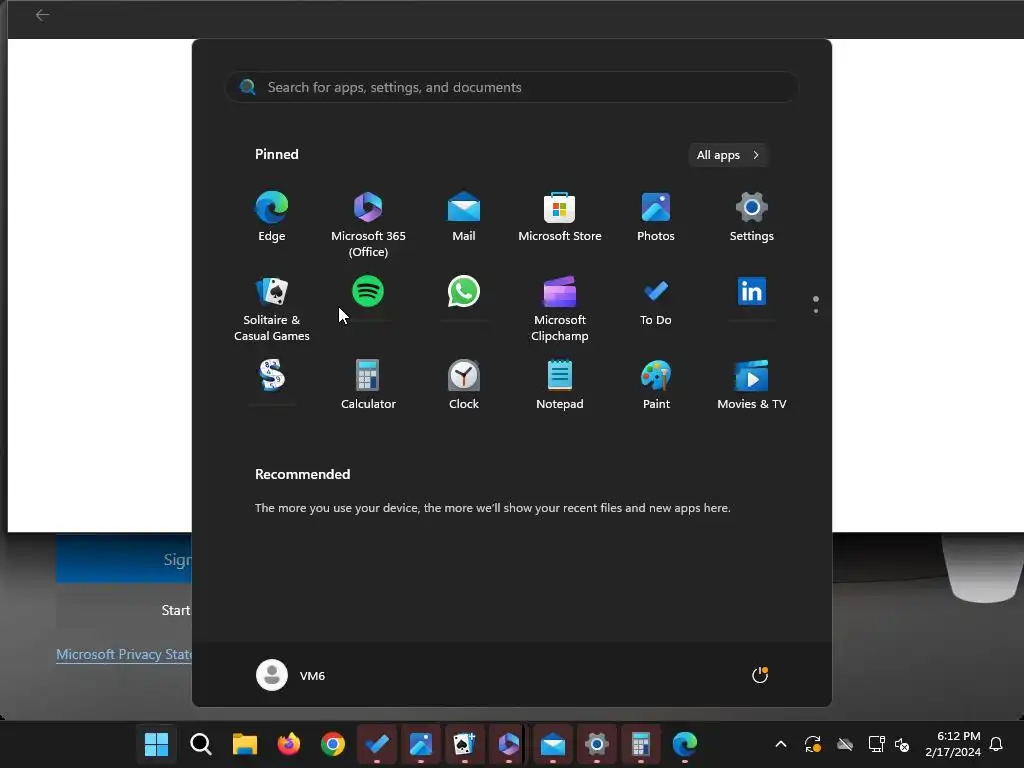Open the pinned Mail app
This screenshot has height=768, width=1024.
(x=464, y=217)
